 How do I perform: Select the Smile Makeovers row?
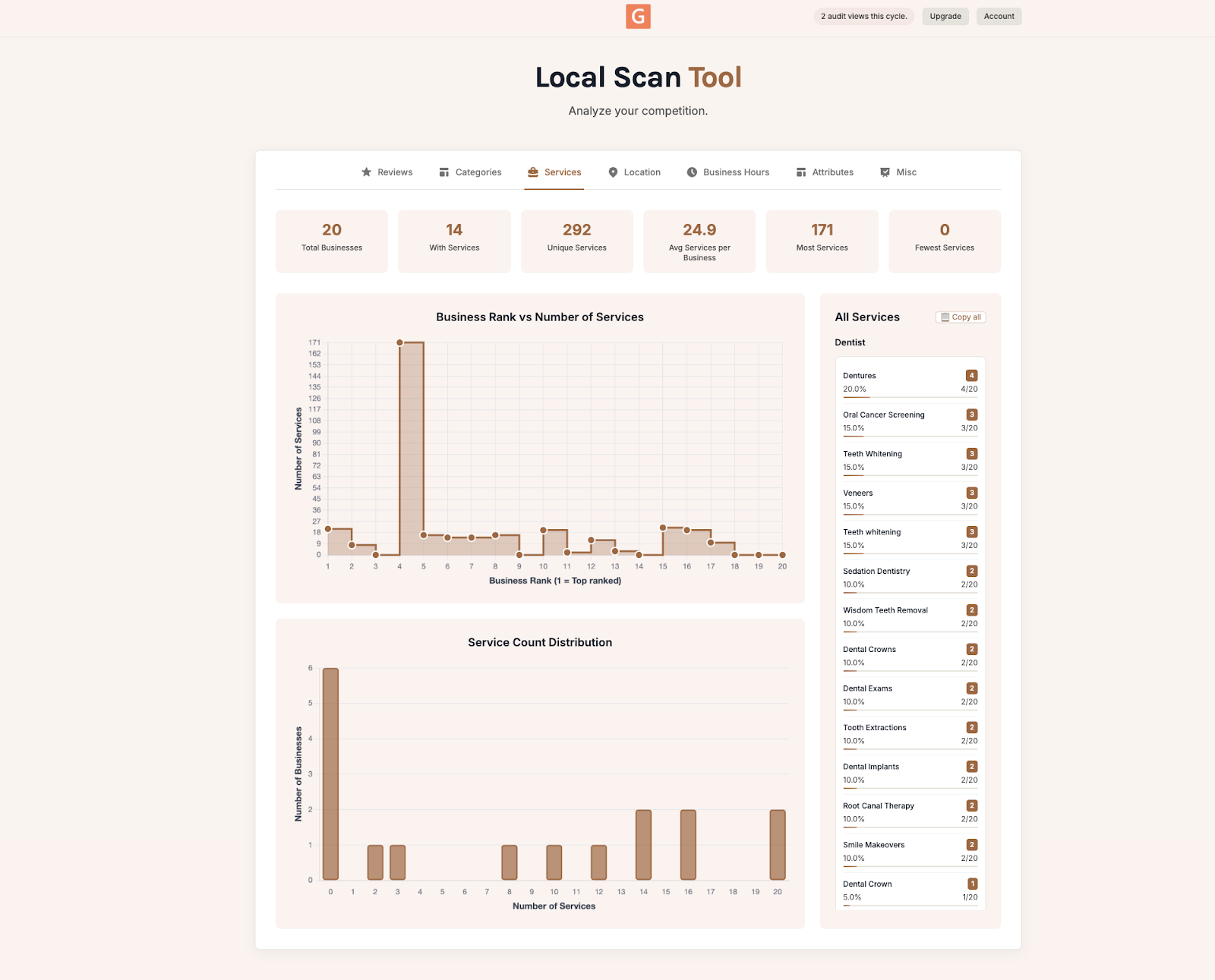click(910, 852)
